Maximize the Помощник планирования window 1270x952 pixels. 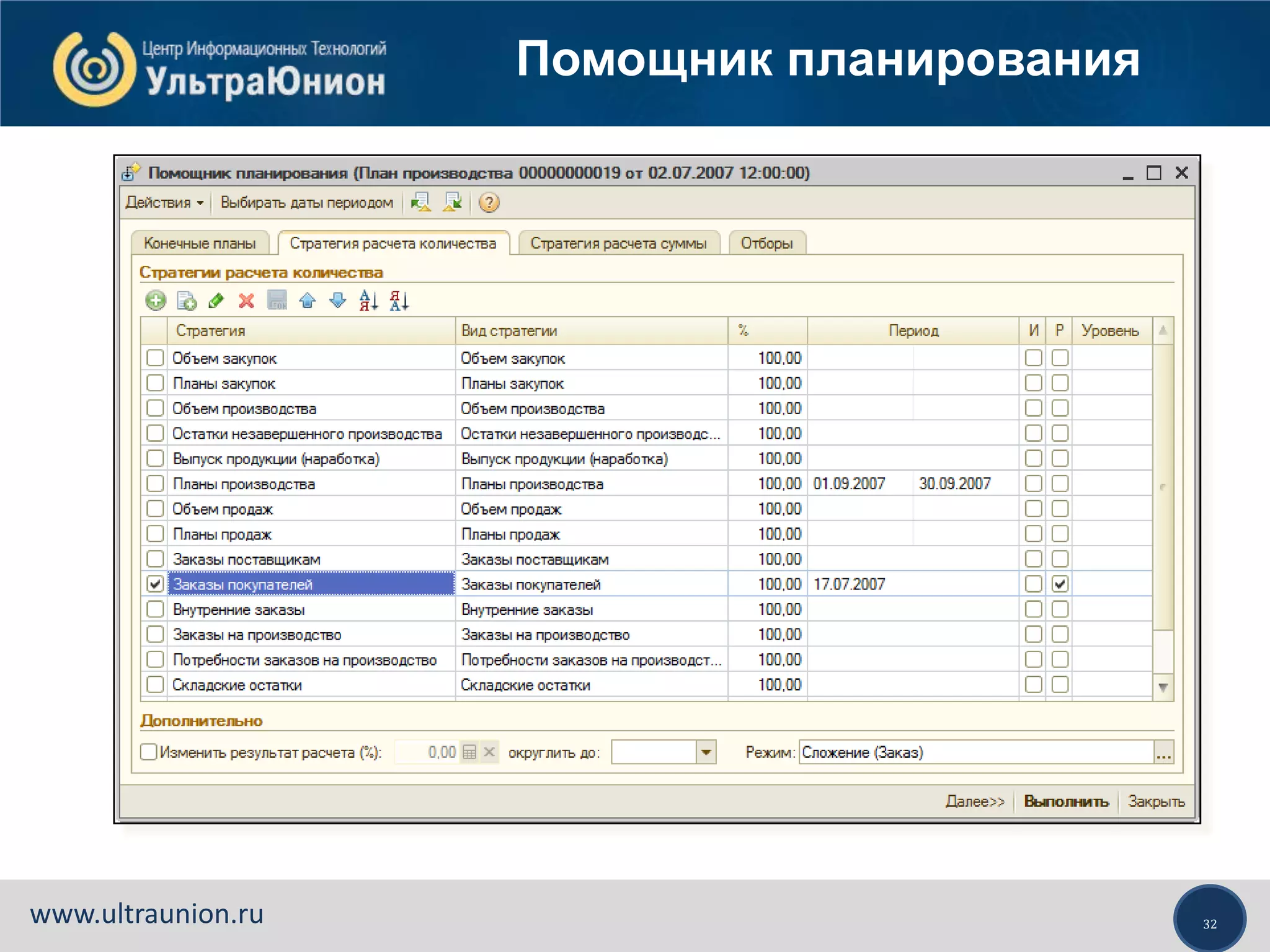click(1154, 172)
